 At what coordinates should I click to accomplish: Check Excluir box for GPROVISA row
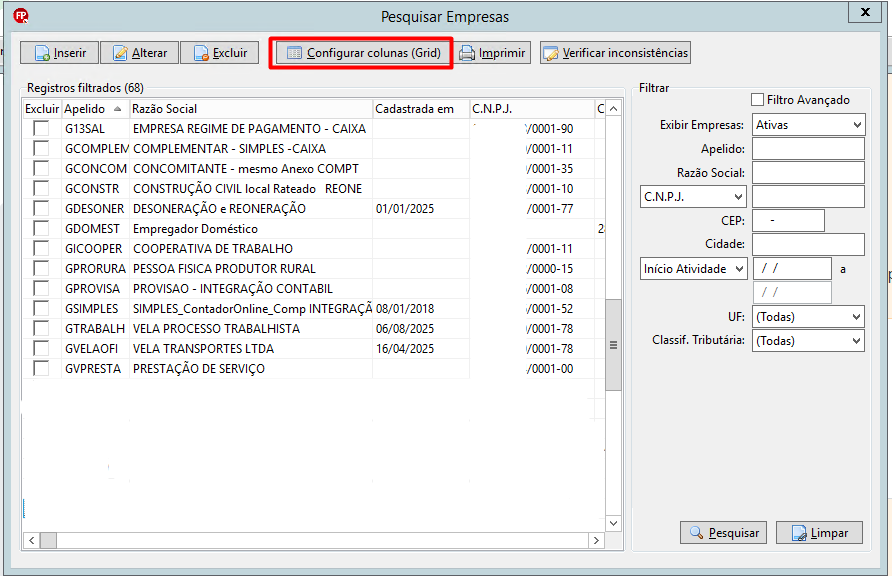[x=41, y=288]
